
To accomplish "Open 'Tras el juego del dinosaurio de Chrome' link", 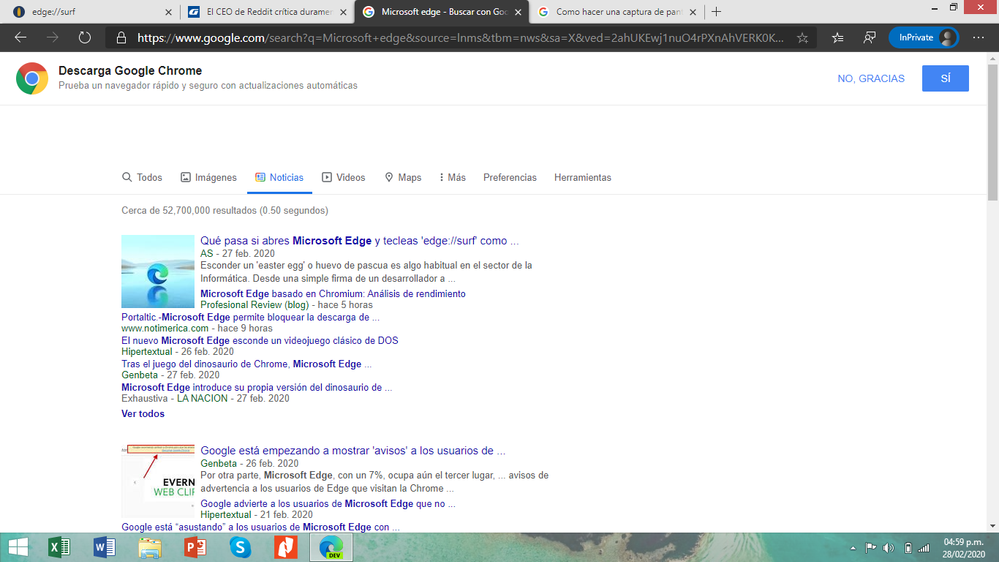I will pyautogui.click(x=247, y=364).
